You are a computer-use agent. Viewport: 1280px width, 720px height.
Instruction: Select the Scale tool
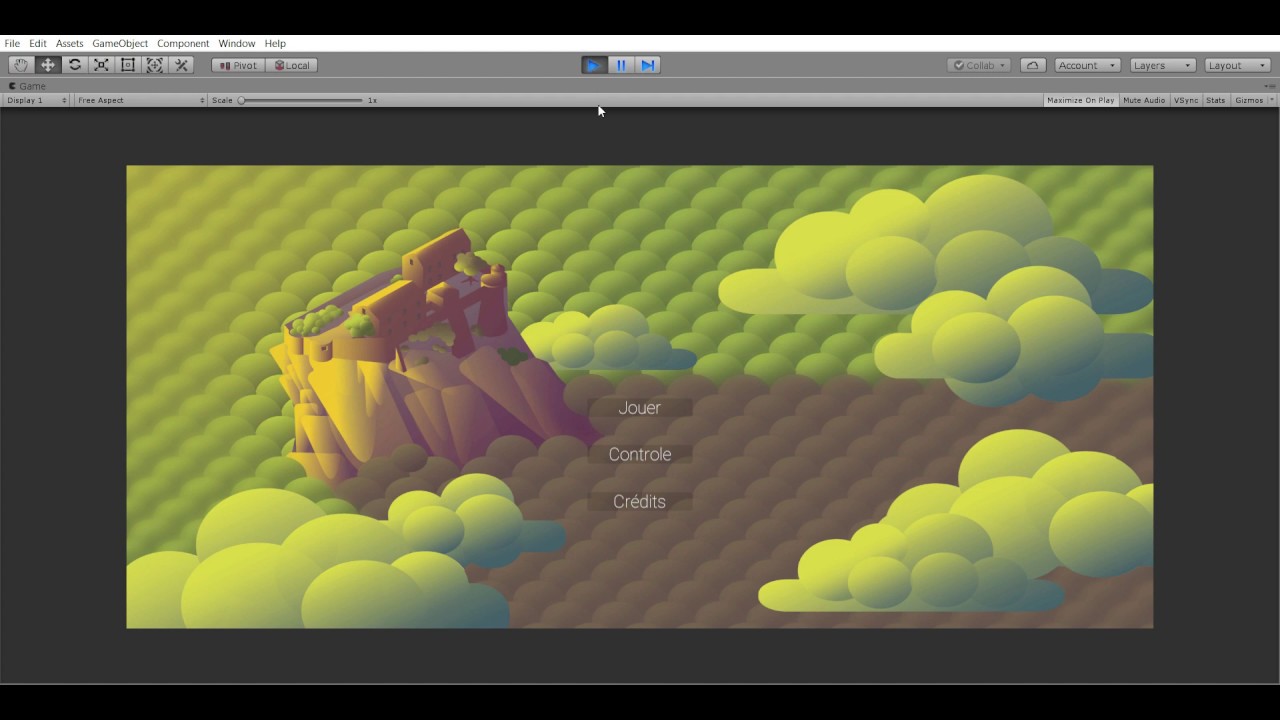tap(101, 65)
